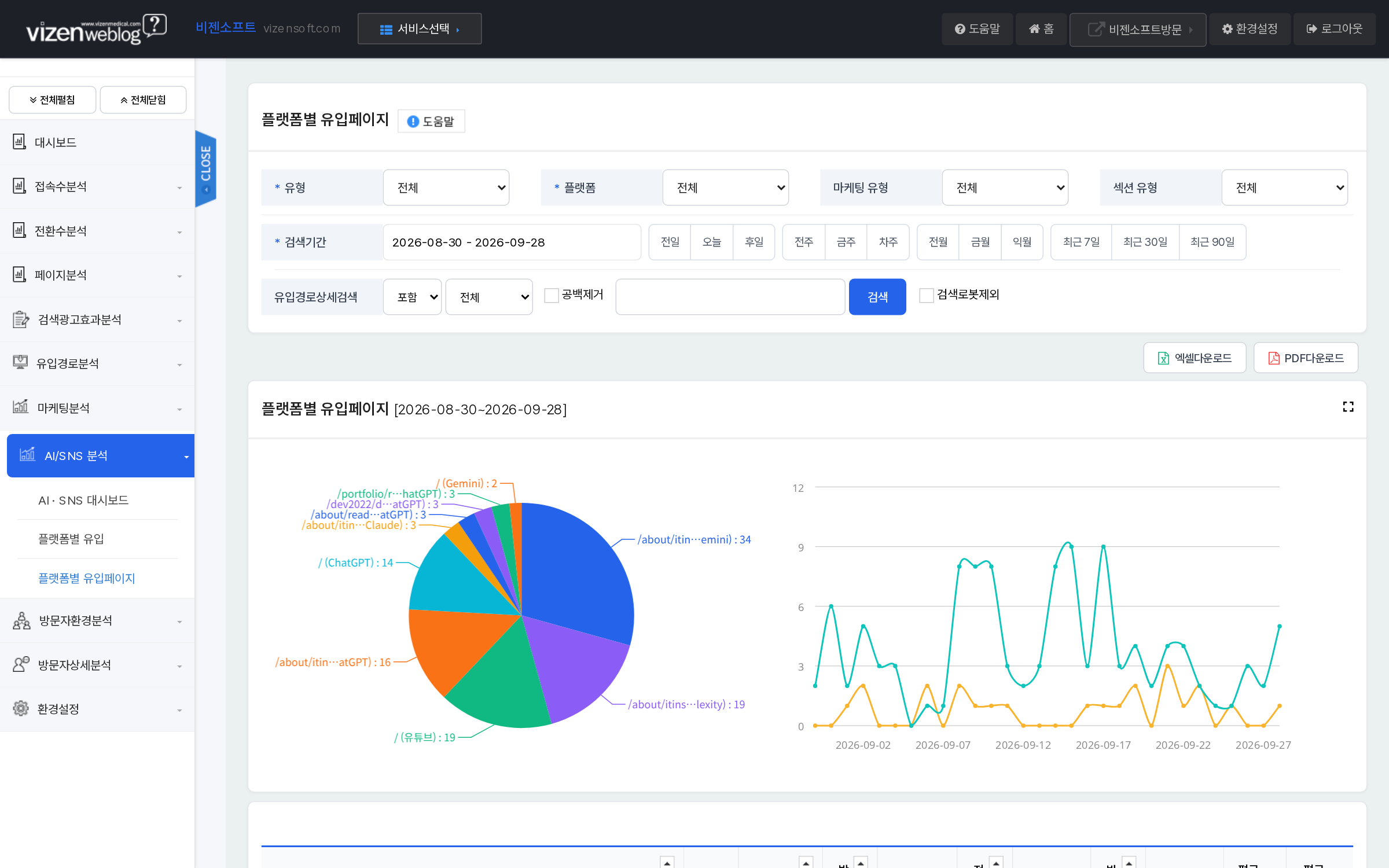The height and width of the screenshot is (868, 1389).
Task: Select the 최근 30일 period button
Action: point(1145,242)
